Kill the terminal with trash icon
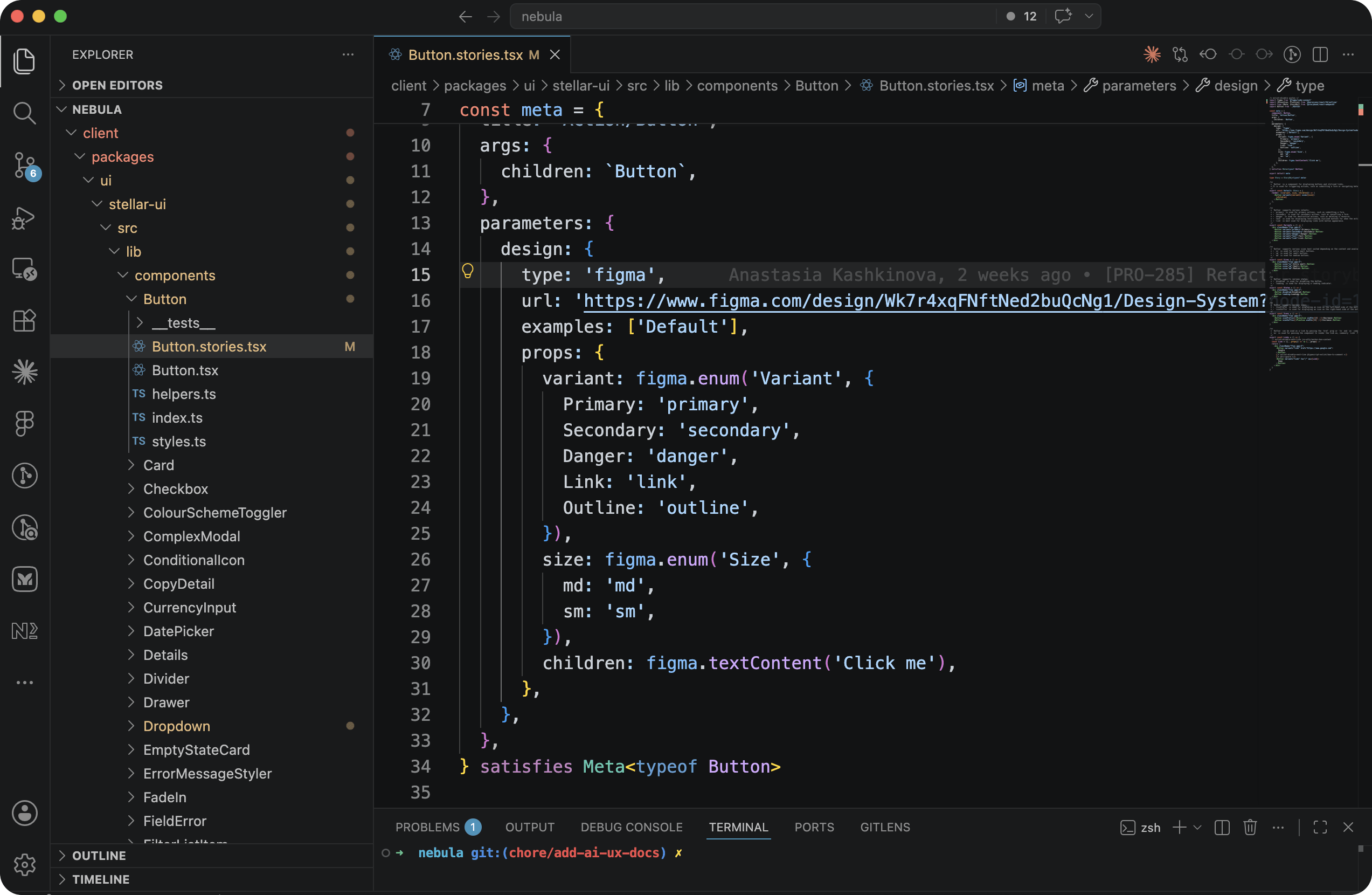1372x895 pixels. [x=1250, y=827]
